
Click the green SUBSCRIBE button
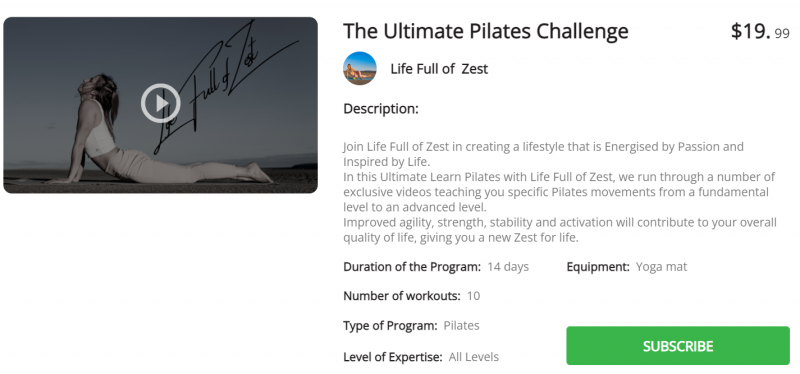click(678, 346)
